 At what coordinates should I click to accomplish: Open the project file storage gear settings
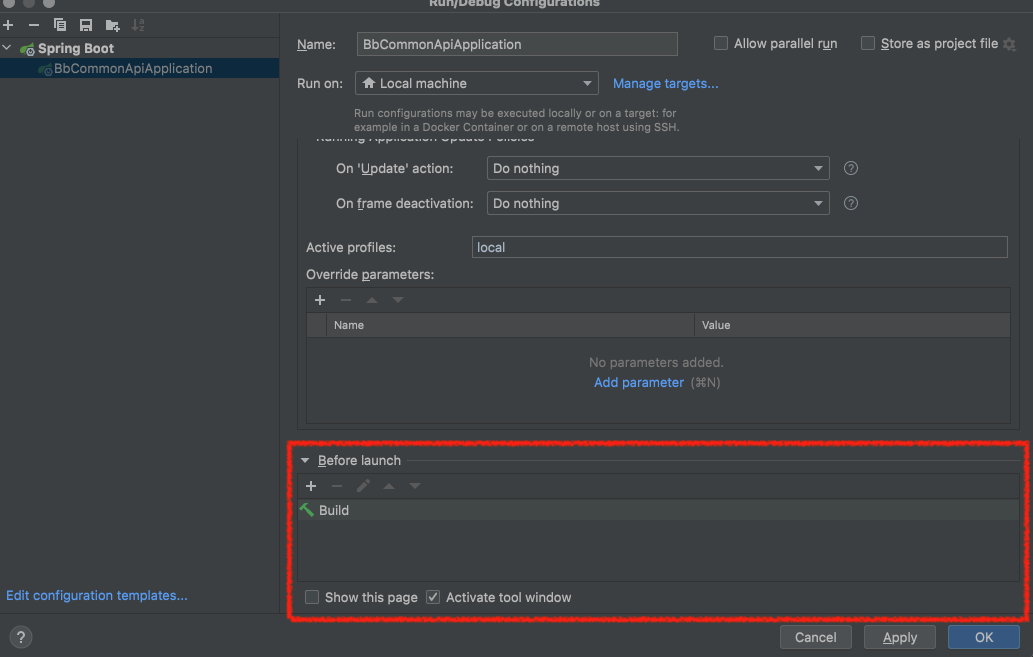point(1009,44)
